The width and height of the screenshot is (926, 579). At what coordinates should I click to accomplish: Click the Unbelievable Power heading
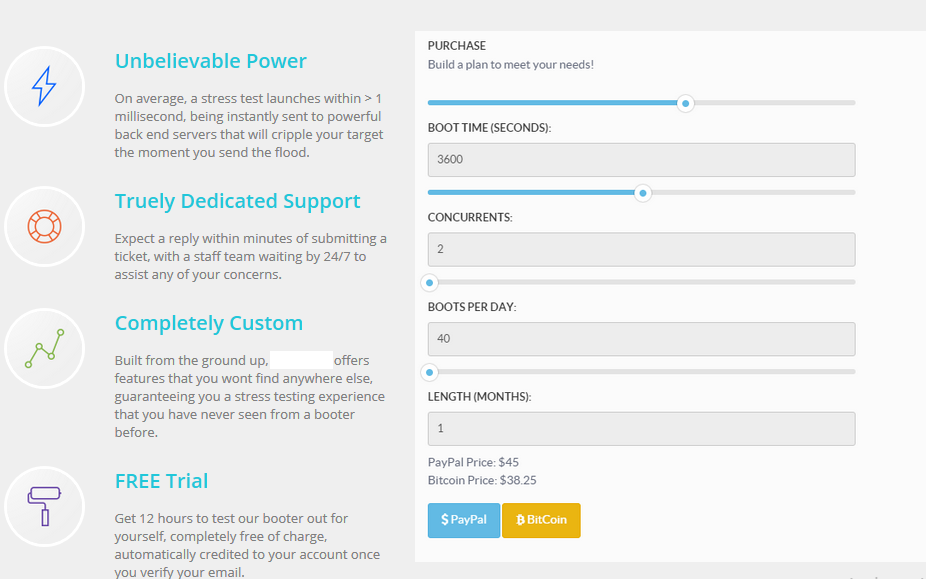click(x=211, y=61)
